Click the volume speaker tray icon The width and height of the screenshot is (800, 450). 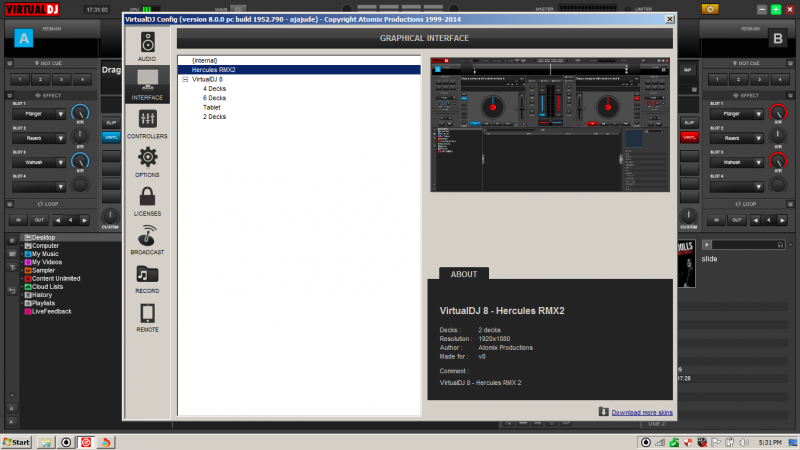pos(744,442)
